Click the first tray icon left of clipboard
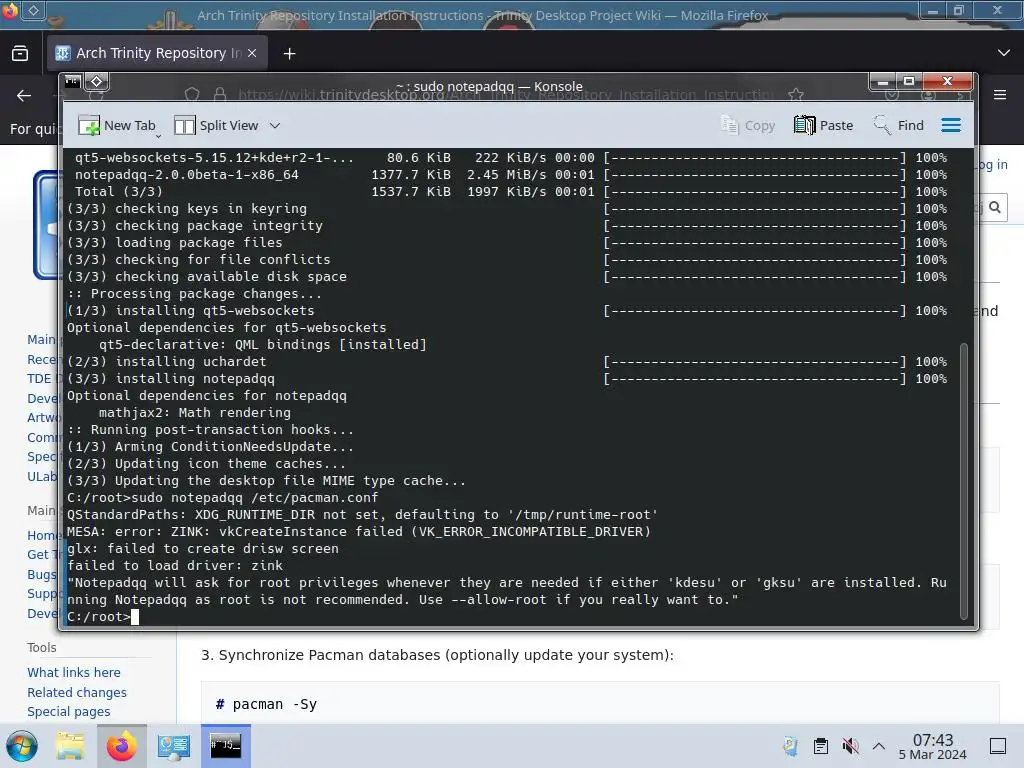 791,746
